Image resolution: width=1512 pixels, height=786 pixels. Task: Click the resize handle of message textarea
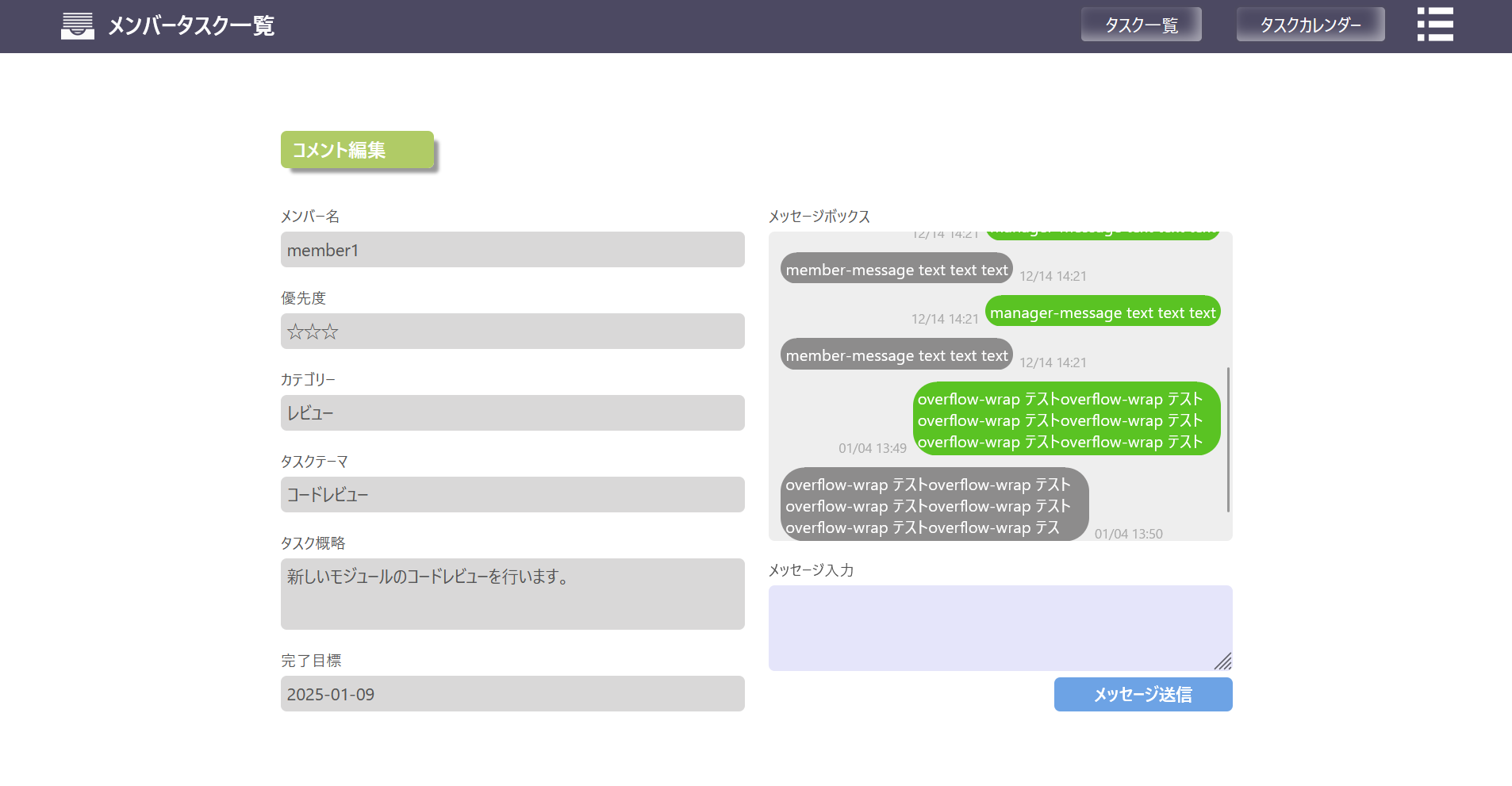pyautogui.click(x=1222, y=661)
